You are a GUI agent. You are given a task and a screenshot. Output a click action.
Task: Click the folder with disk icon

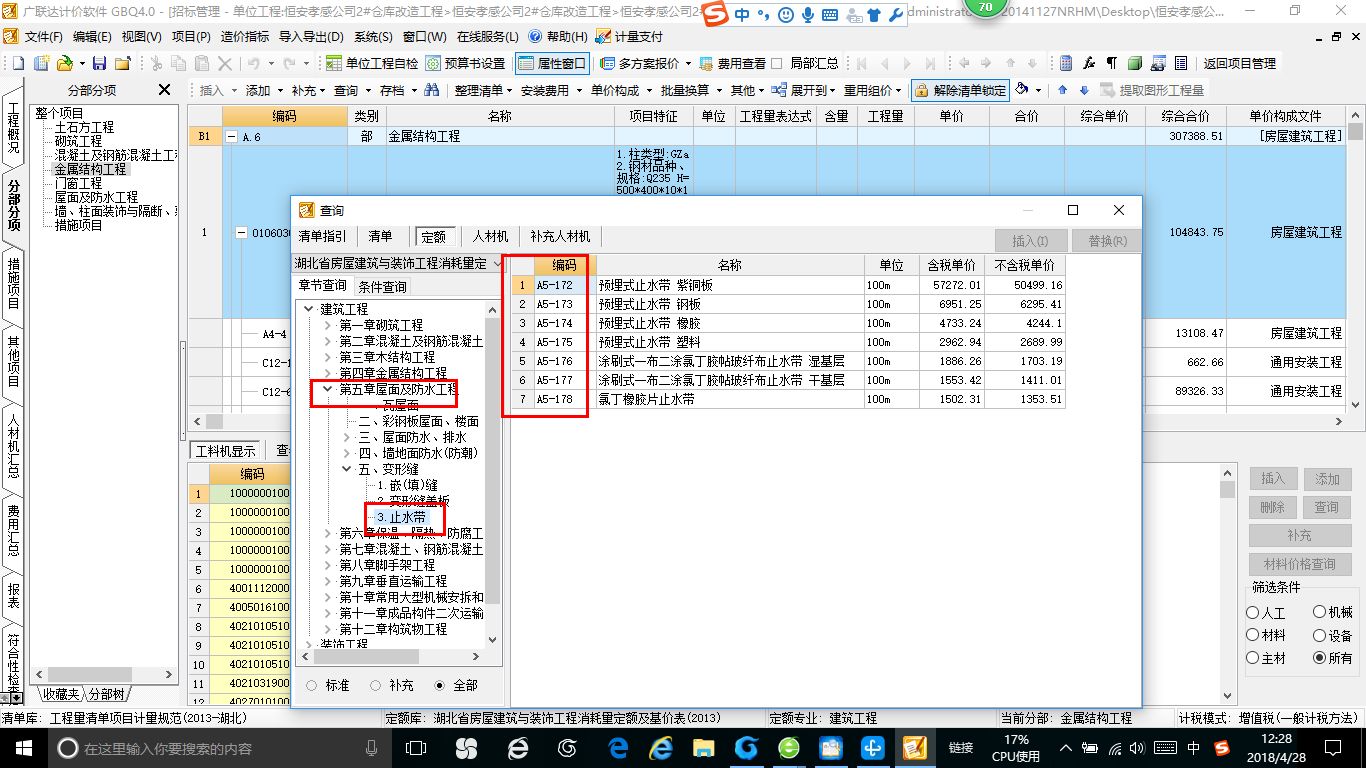tap(123, 63)
